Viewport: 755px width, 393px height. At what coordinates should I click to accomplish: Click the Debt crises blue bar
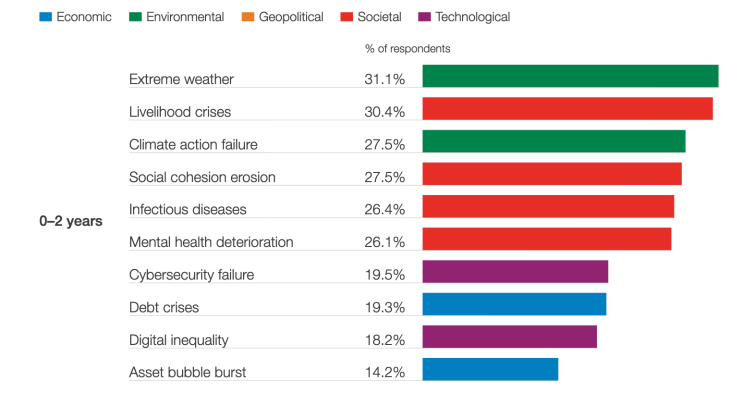(515, 304)
